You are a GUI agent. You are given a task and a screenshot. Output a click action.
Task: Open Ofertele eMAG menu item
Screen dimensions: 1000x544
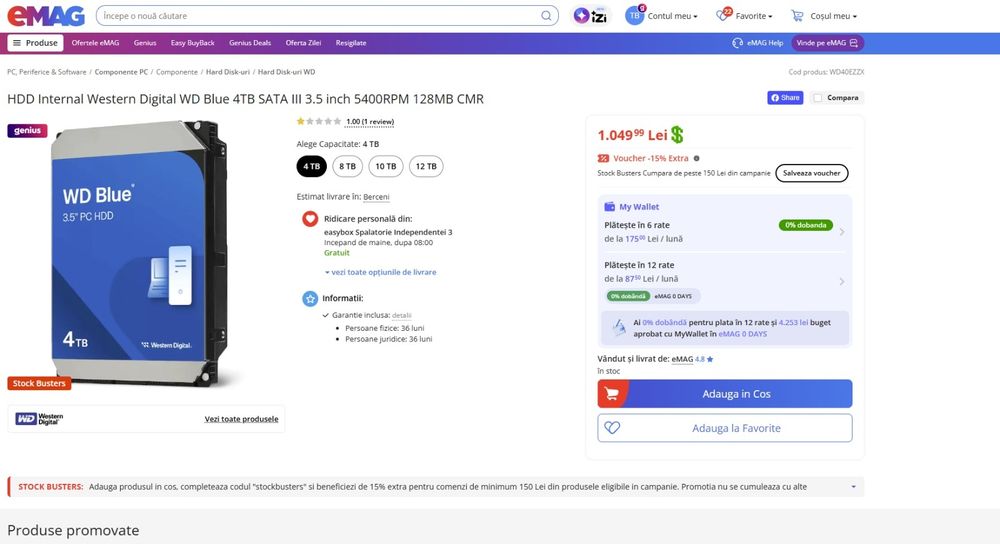95,43
